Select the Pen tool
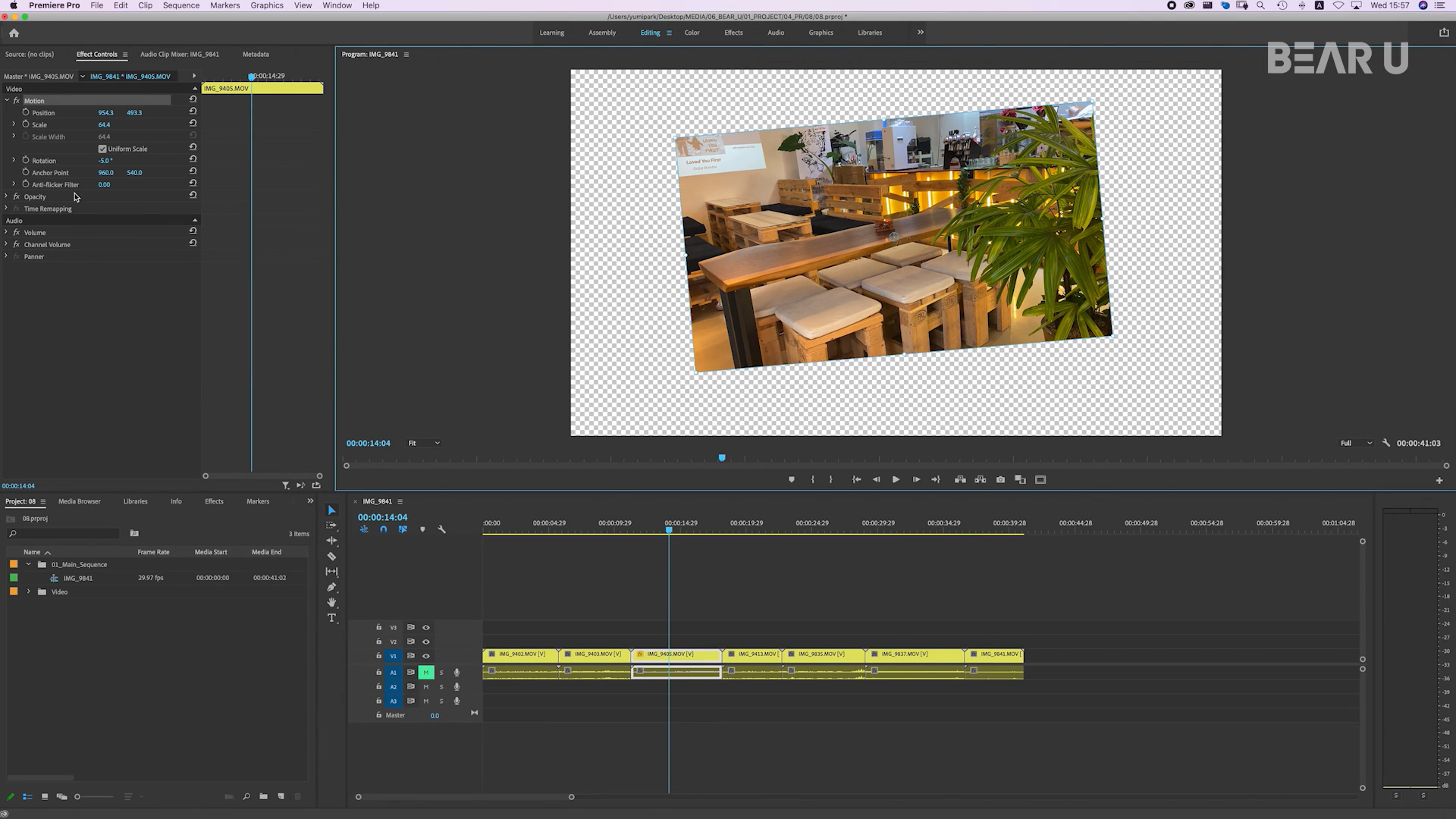Viewport: 1456px width, 819px height. tap(331, 587)
